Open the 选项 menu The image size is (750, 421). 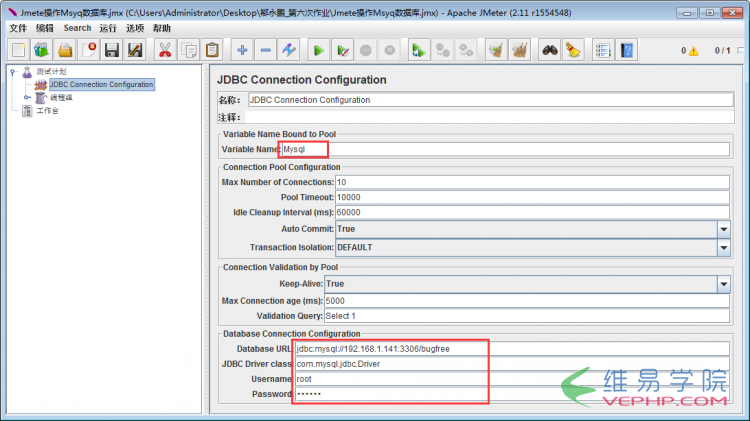click(135, 28)
